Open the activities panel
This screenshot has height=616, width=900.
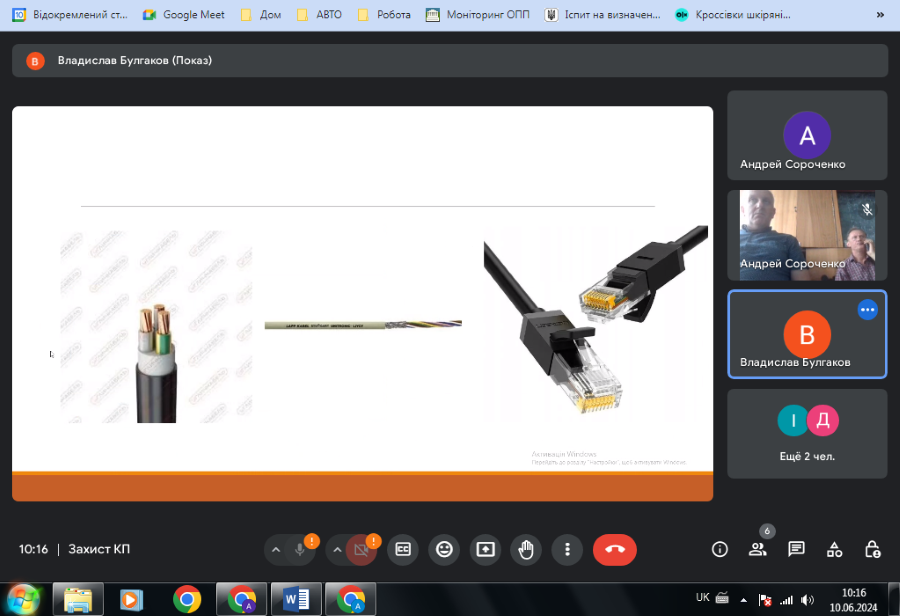click(834, 549)
